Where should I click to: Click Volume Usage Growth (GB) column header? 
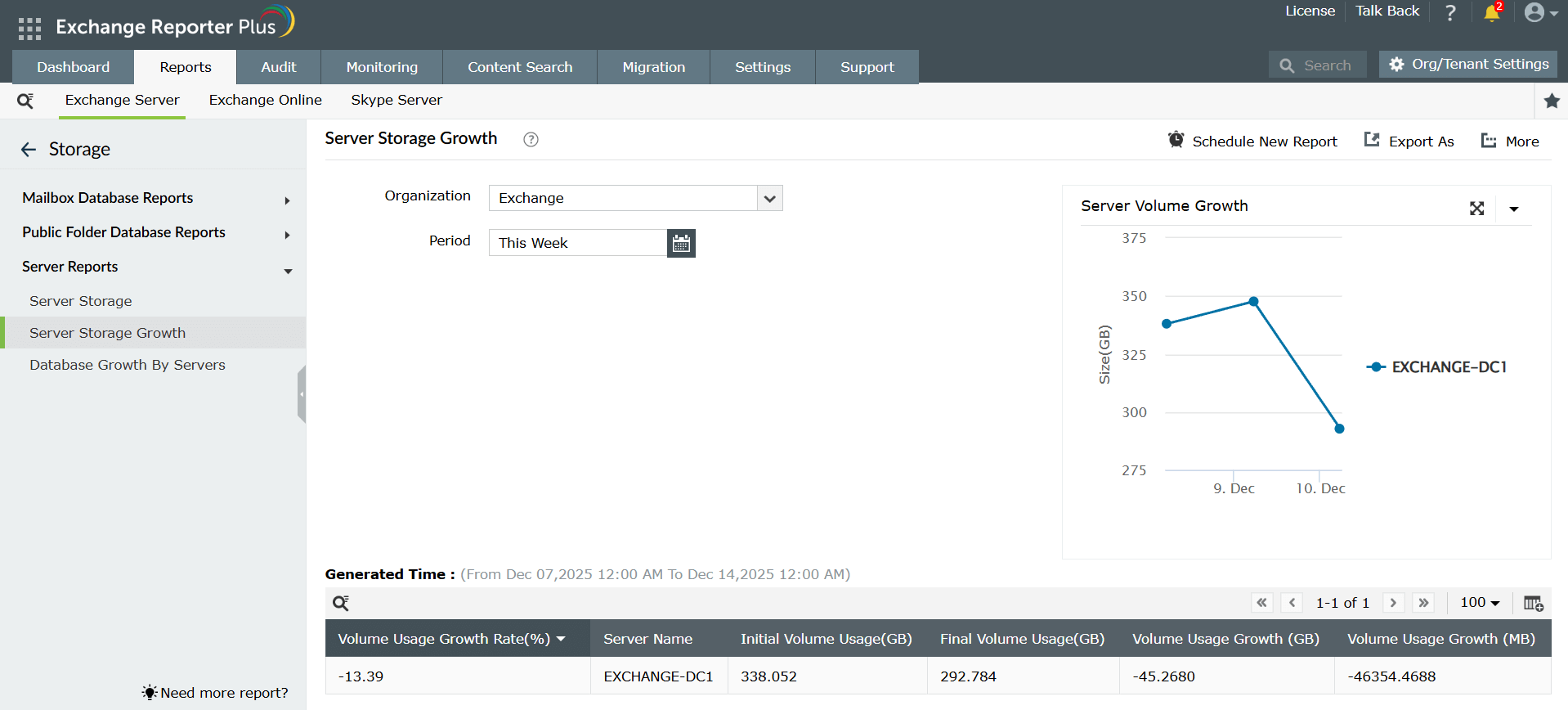coord(1225,639)
